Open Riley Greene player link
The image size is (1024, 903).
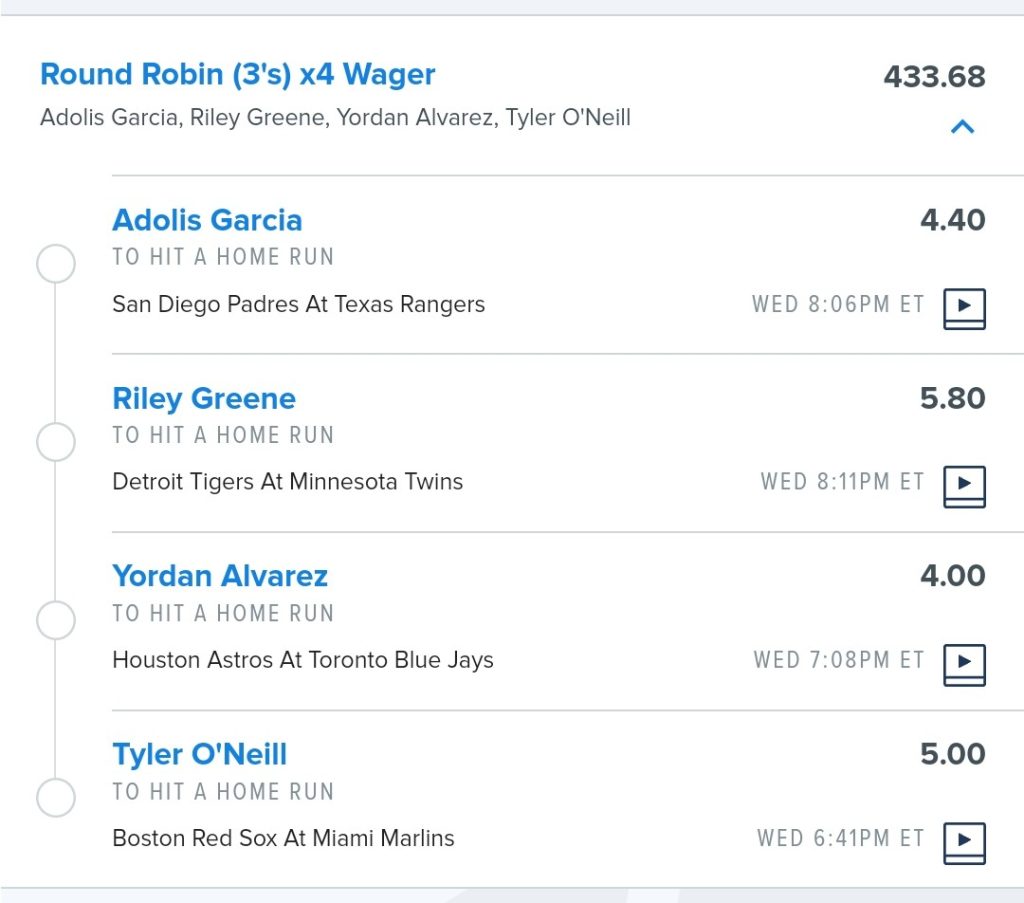click(204, 398)
